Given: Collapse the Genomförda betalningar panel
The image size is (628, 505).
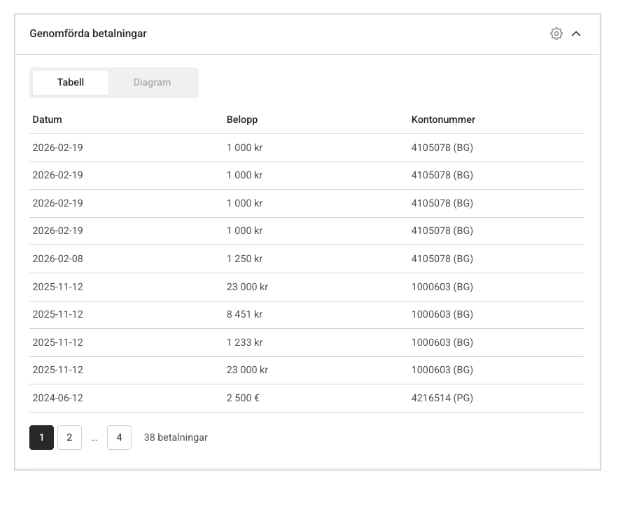Looking at the screenshot, I should (x=576, y=34).
